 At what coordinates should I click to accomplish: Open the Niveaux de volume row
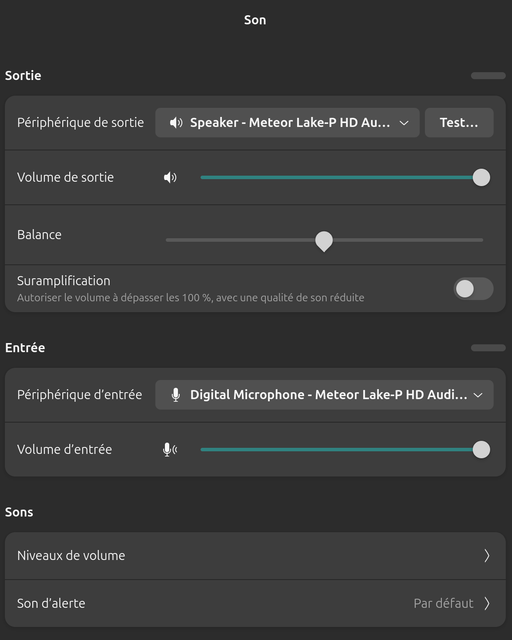click(255, 556)
